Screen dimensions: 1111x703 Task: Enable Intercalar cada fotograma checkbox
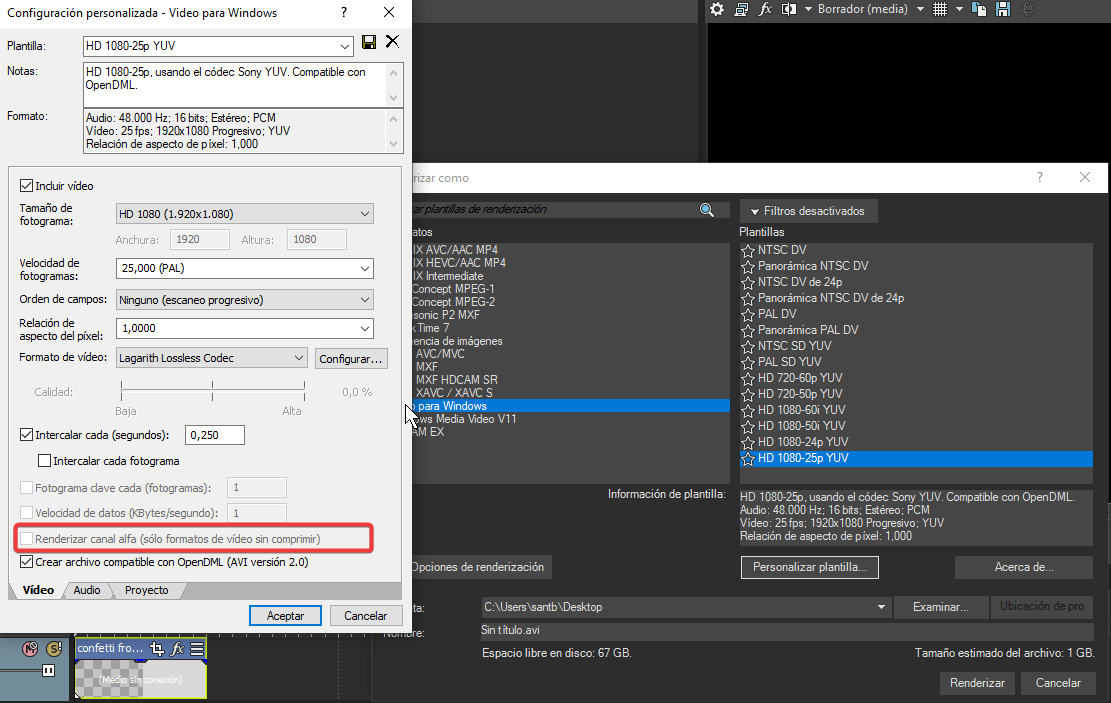44,461
